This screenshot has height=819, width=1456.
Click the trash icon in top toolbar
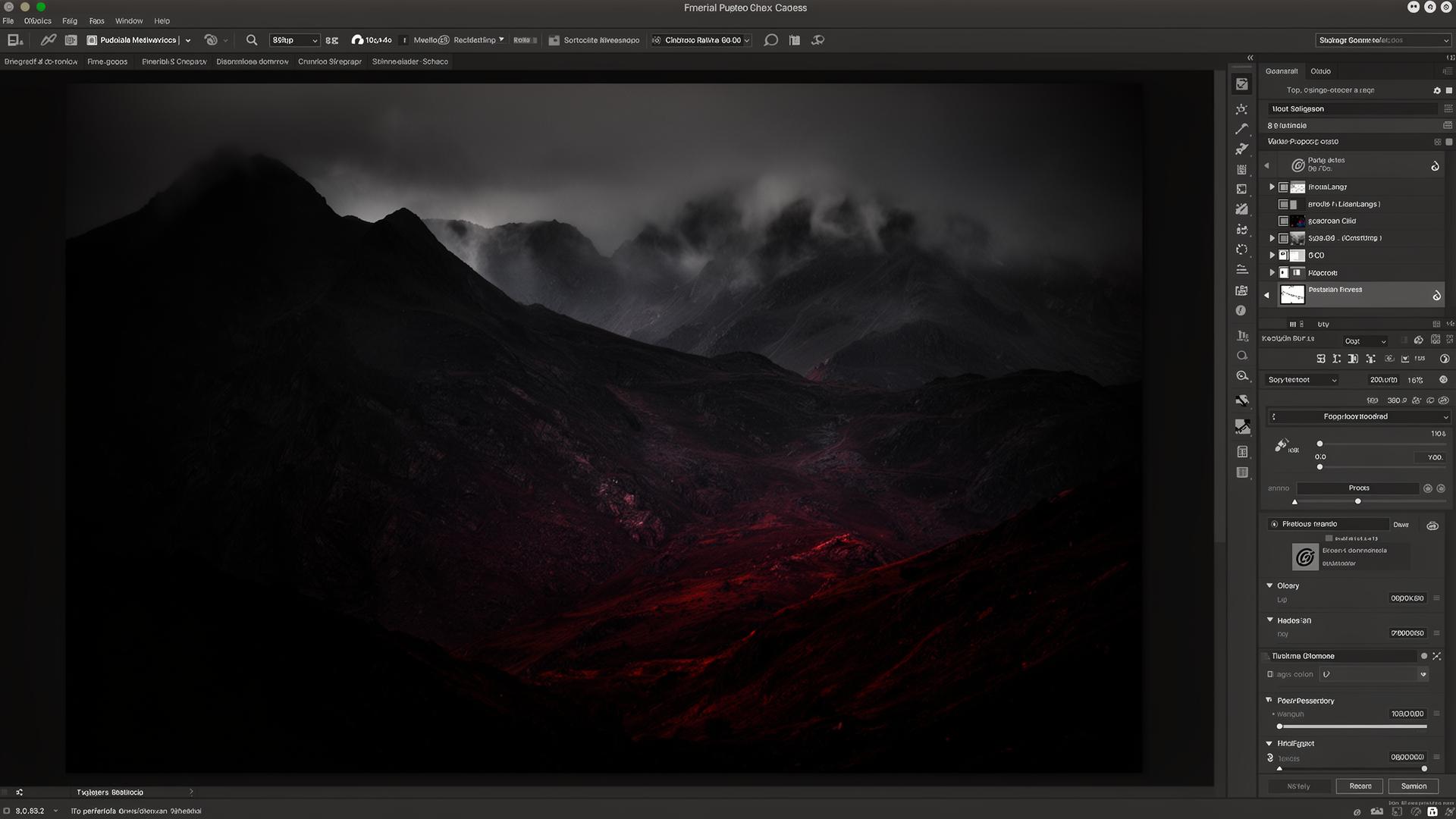click(x=795, y=40)
